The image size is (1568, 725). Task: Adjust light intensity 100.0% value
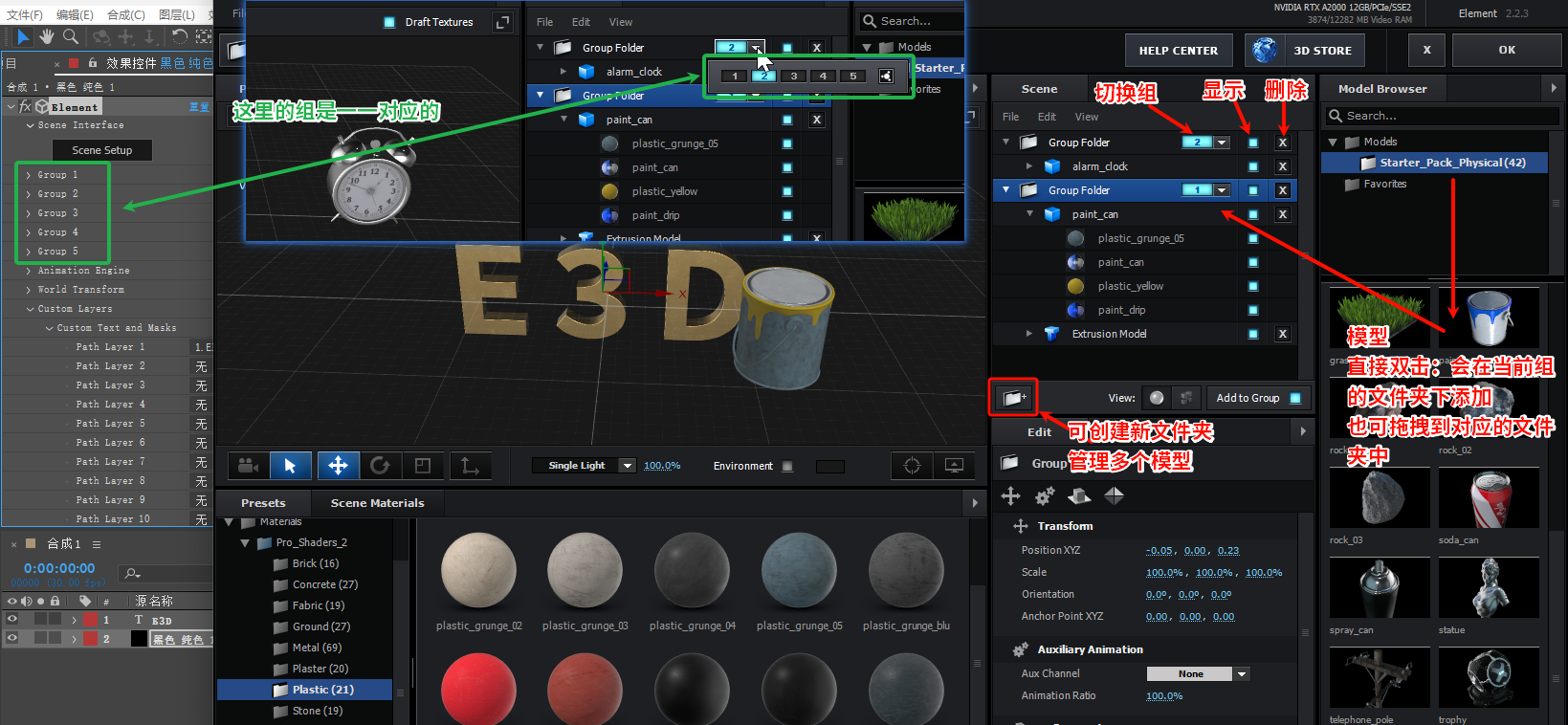pos(662,466)
